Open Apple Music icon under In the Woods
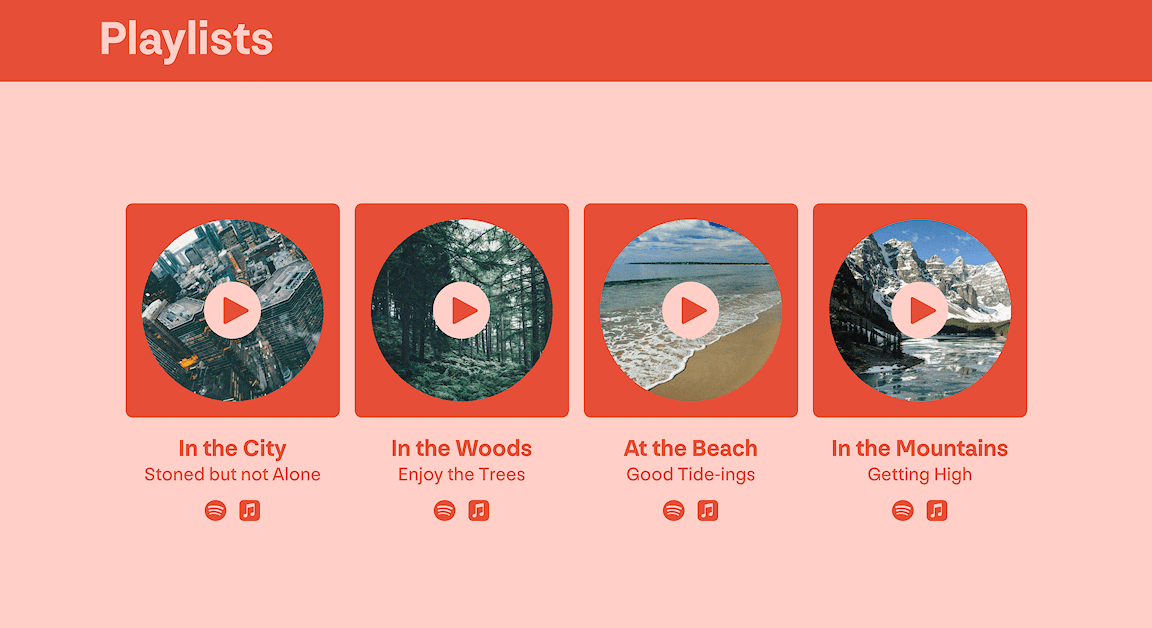The height and width of the screenshot is (628, 1152). [x=479, y=510]
